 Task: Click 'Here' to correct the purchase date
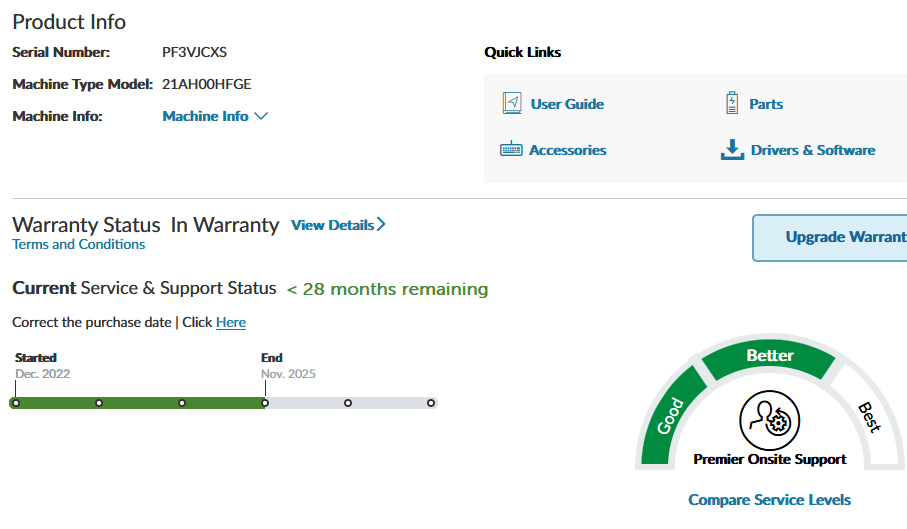[x=231, y=322]
